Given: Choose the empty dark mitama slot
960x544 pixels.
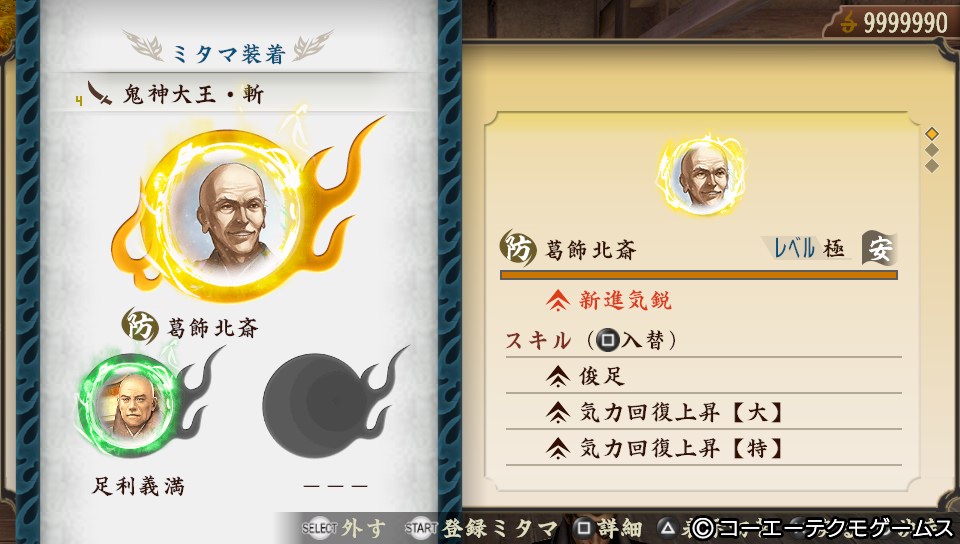Looking at the screenshot, I should point(315,405).
